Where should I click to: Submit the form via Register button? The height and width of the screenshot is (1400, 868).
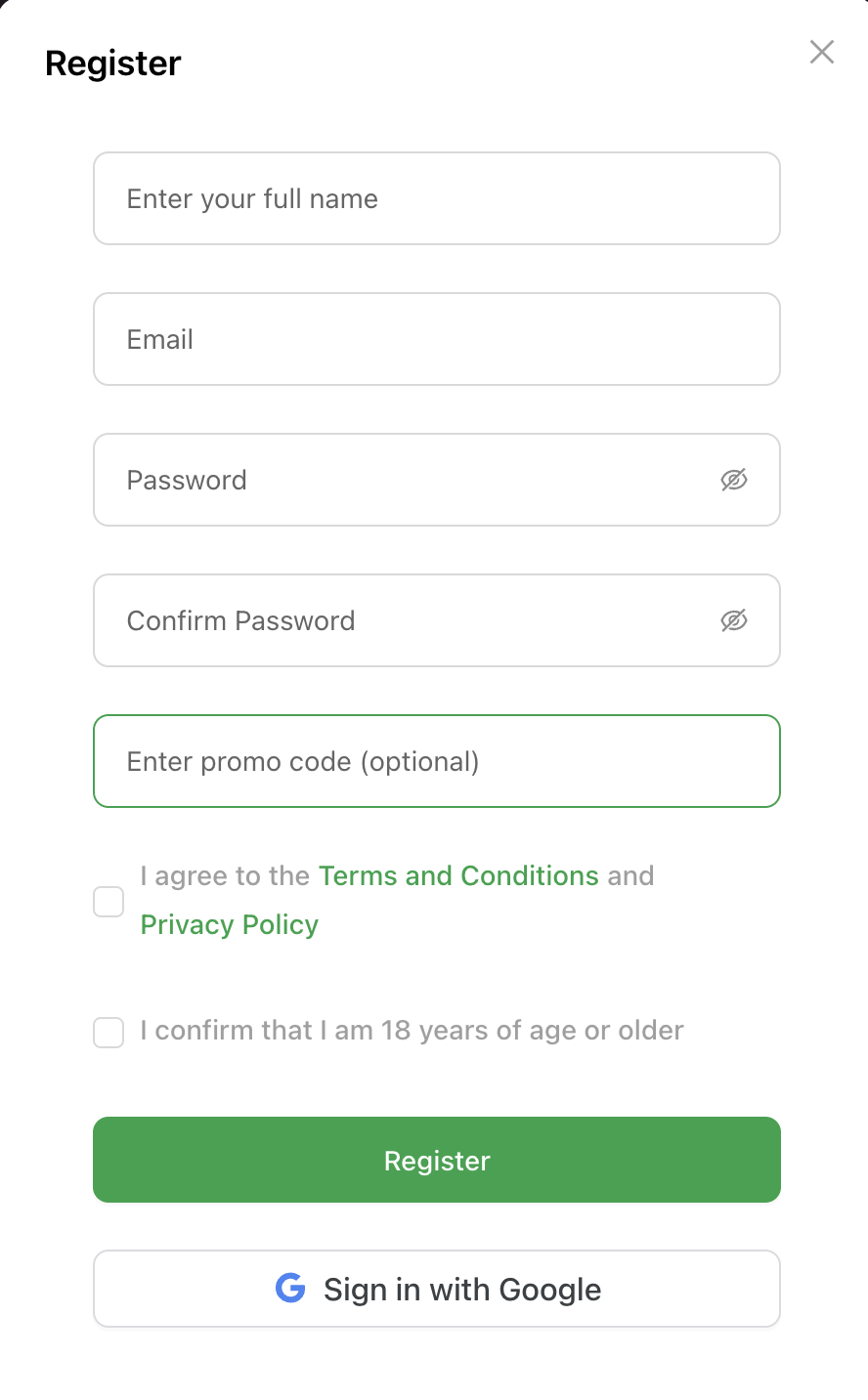[436, 1160]
